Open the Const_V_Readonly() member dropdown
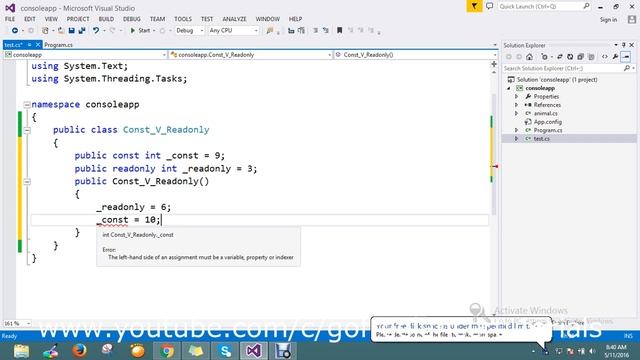The image size is (640, 360). pyautogui.click(x=416, y=55)
